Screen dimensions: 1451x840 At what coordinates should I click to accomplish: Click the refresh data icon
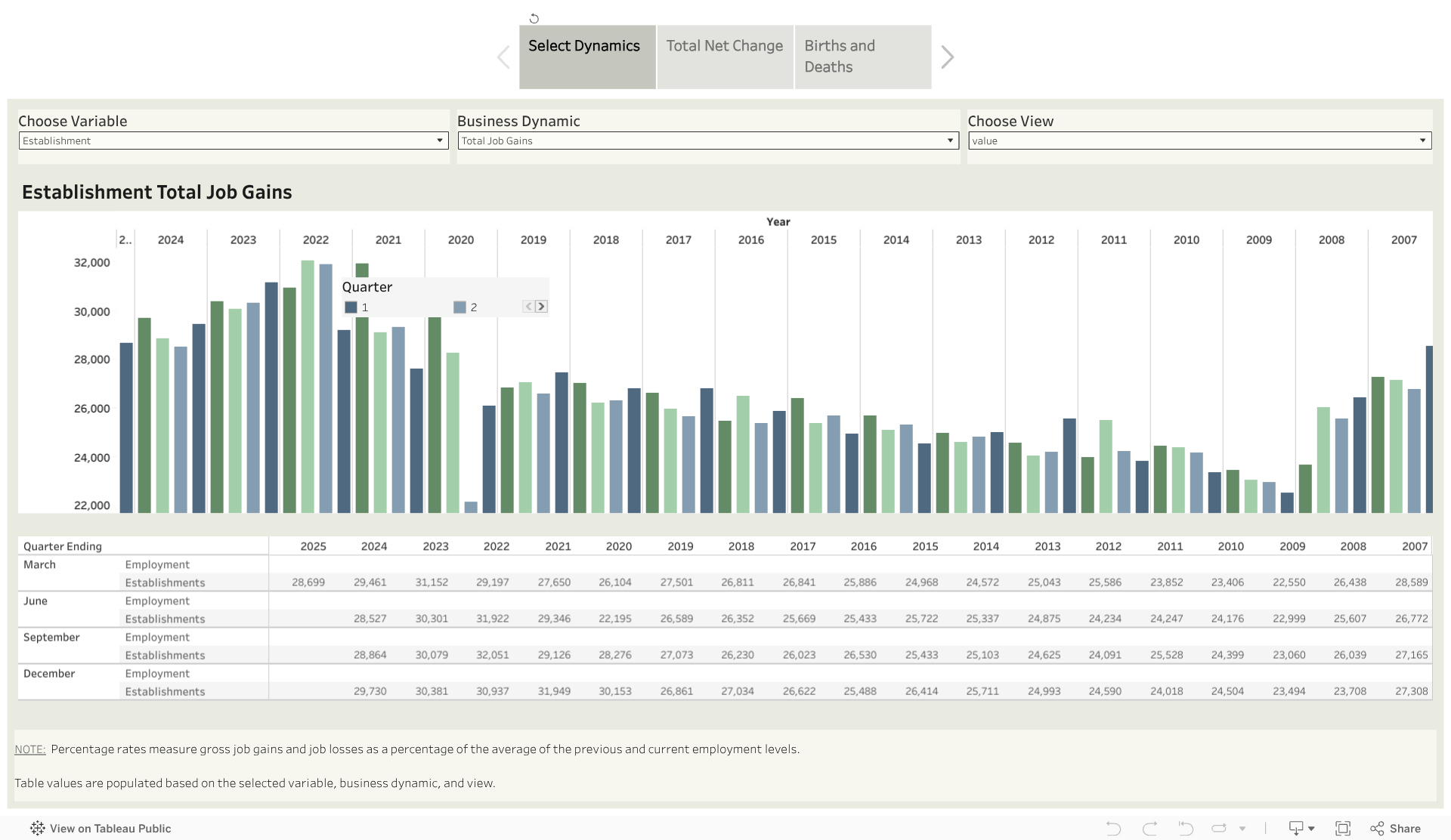click(x=1219, y=829)
